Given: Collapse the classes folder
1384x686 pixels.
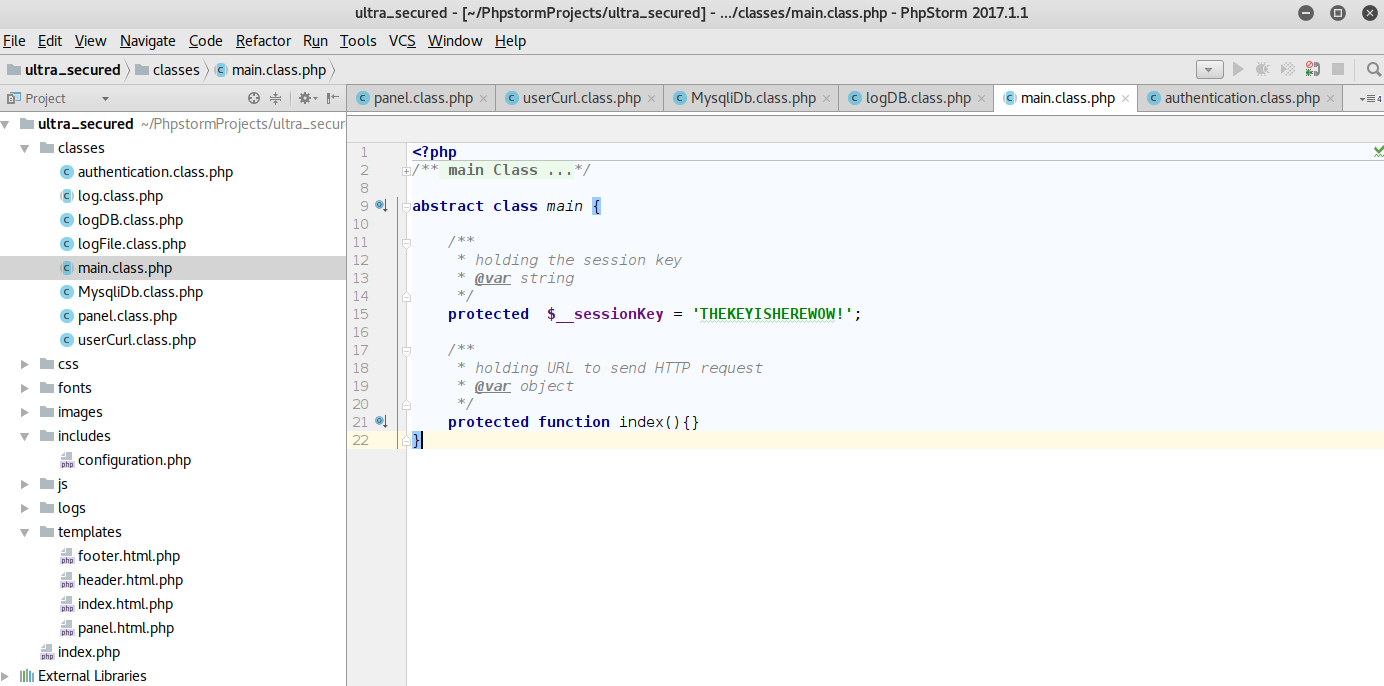Looking at the screenshot, I should click(25, 148).
